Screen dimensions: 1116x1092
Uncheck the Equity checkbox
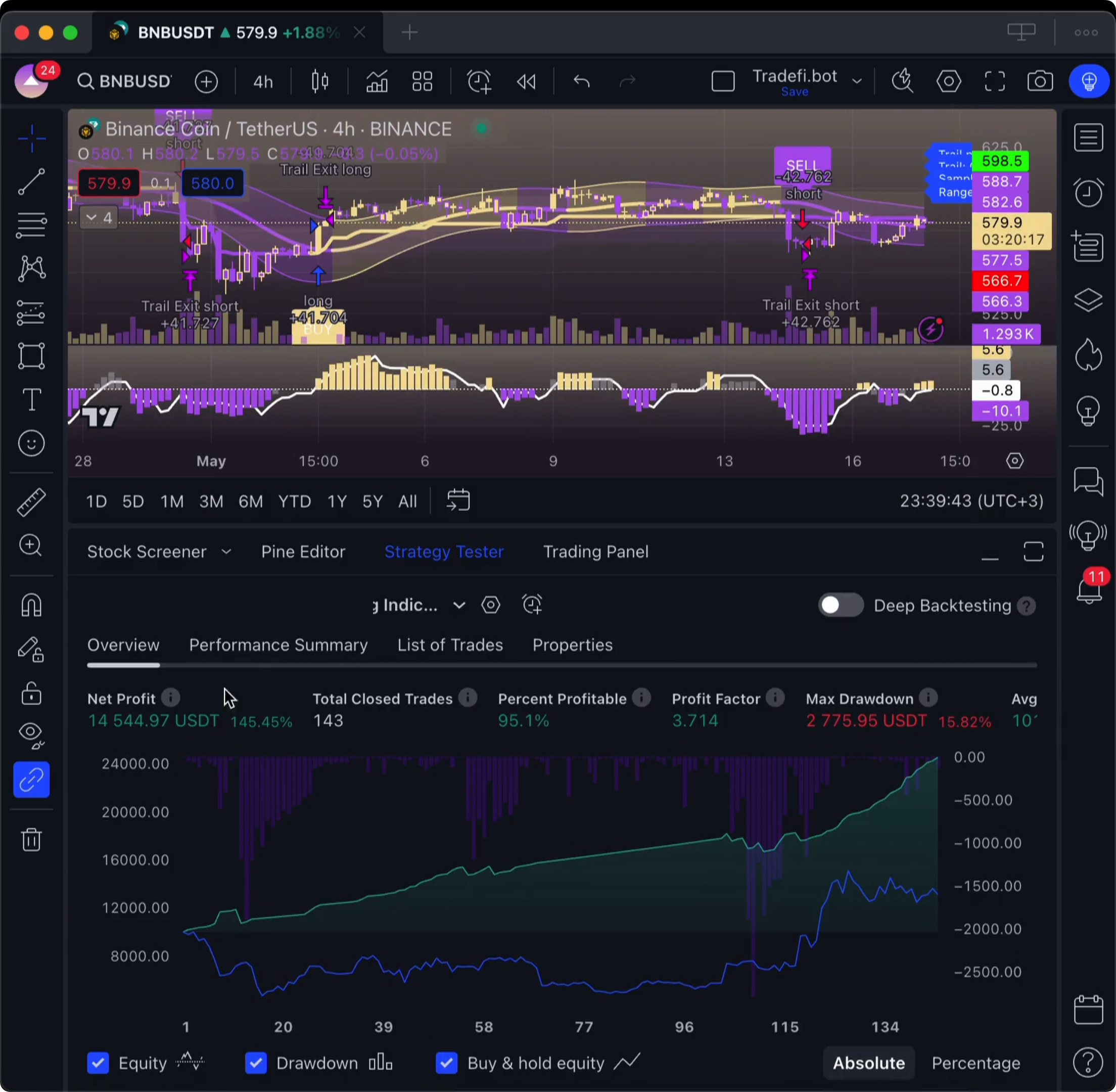pyautogui.click(x=98, y=1063)
